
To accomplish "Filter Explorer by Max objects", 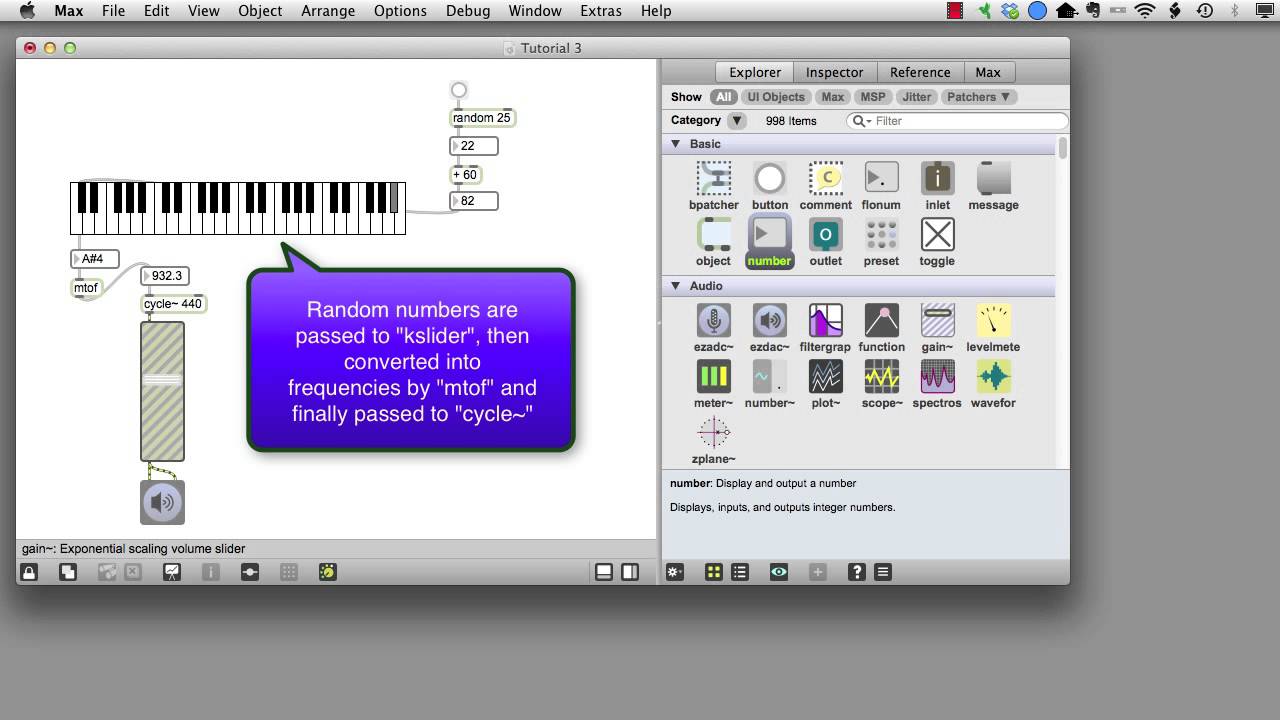I will tap(833, 97).
